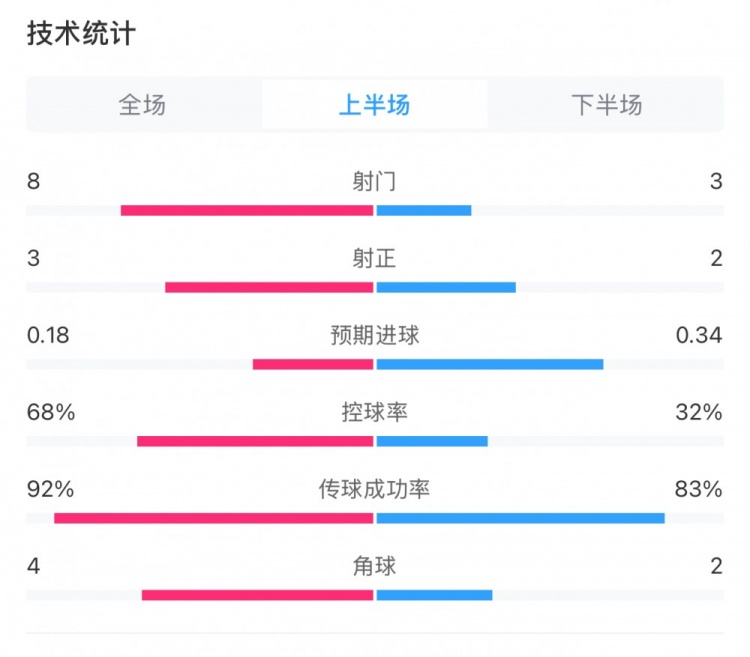Click the blue 预期进球 progress bar
The height and width of the screenshot is (657, 750).
(490, 364)
